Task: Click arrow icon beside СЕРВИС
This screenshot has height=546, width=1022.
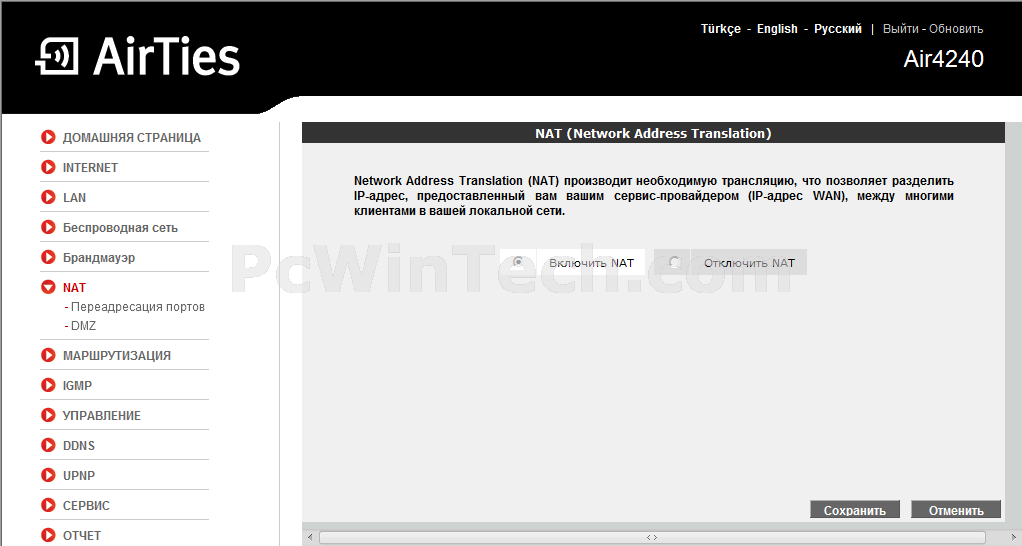Action: click(x=48, y=505)
